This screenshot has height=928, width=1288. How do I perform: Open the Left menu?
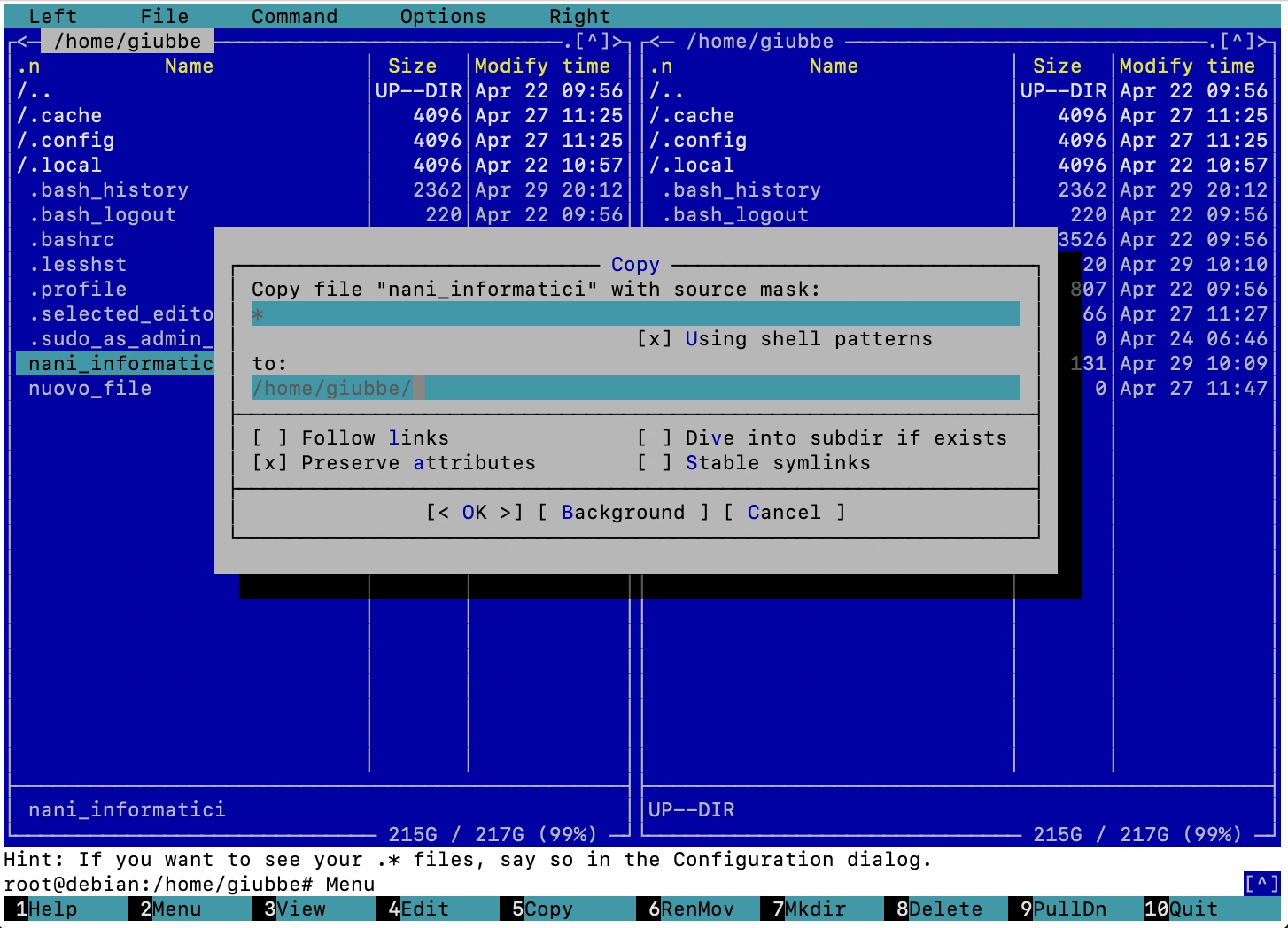coord(52,16)
